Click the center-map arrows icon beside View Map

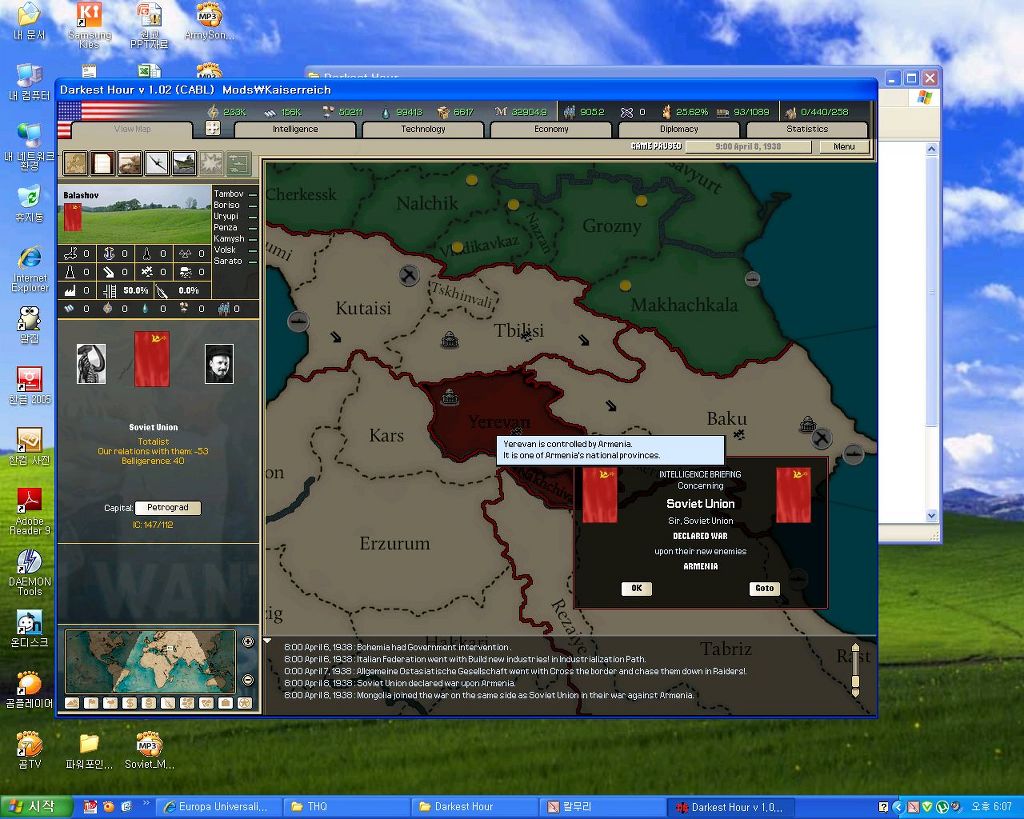click(213, 128)
